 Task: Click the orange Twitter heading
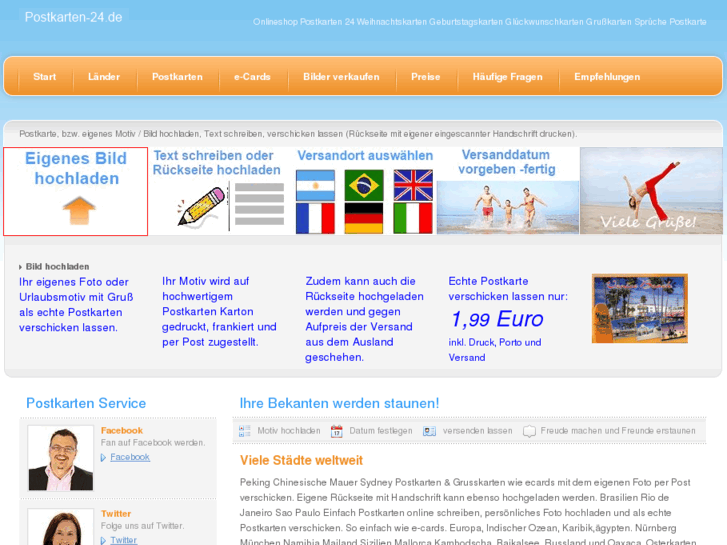pyautogui.click(x=116, y=513)
